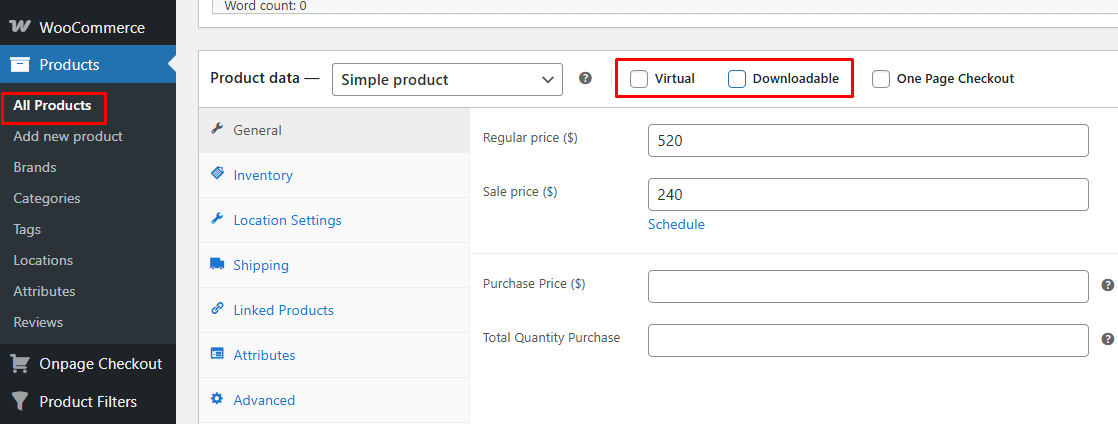Click the 'Word count: 0' text
The image size is (1118, 424).
267,6
